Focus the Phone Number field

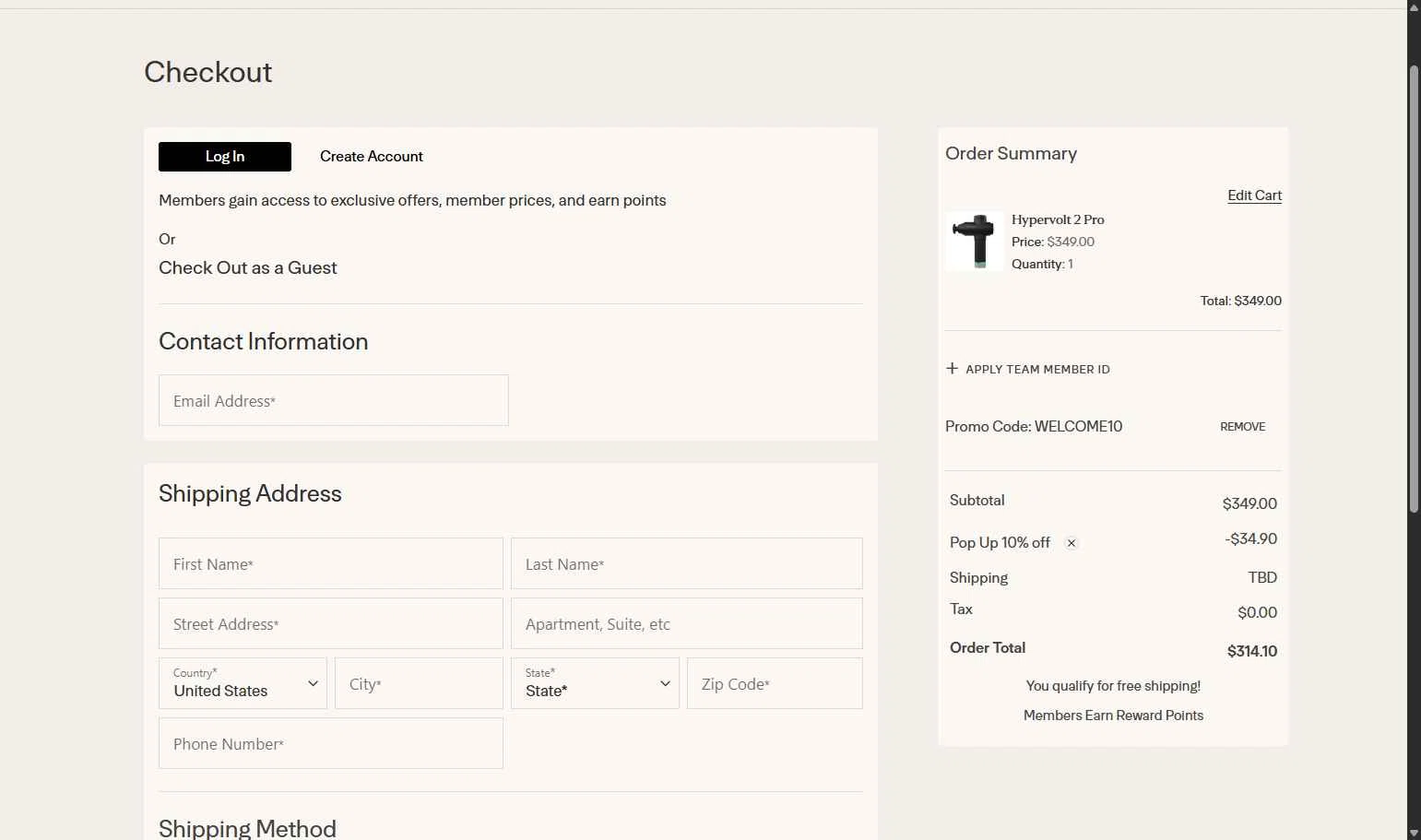click(x=331, y=743)
